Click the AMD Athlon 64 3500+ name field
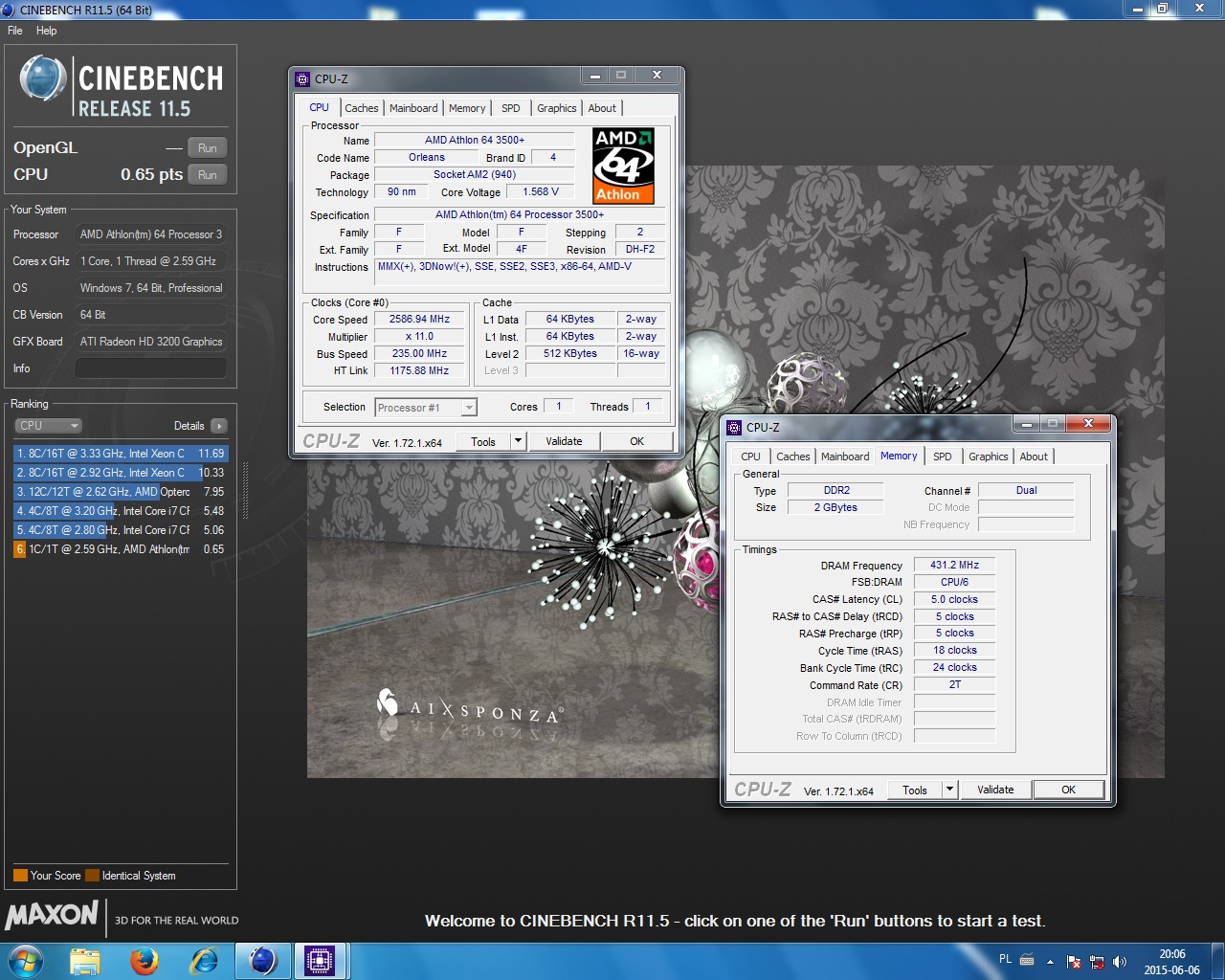1225x980 pixels. tap(474, 140)
